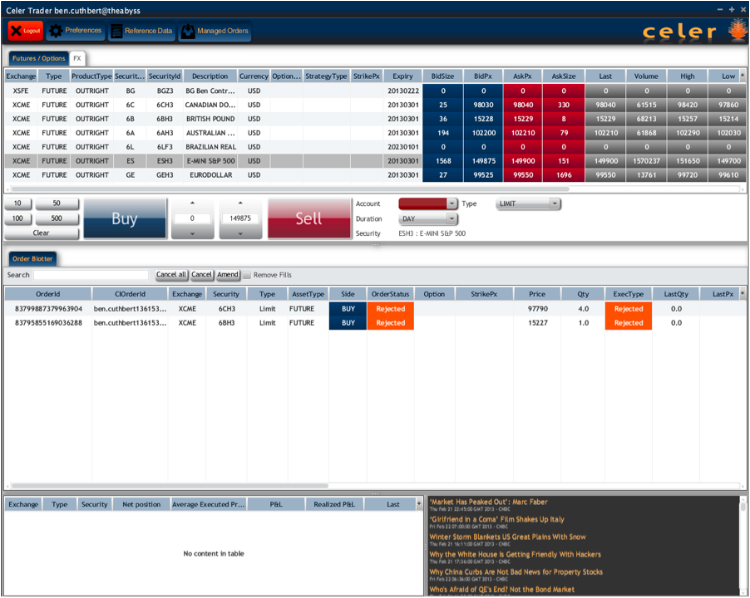The height and width of the screenshot is (598, 750).
Task: Sort by Expiry column header
Action: 403,76
